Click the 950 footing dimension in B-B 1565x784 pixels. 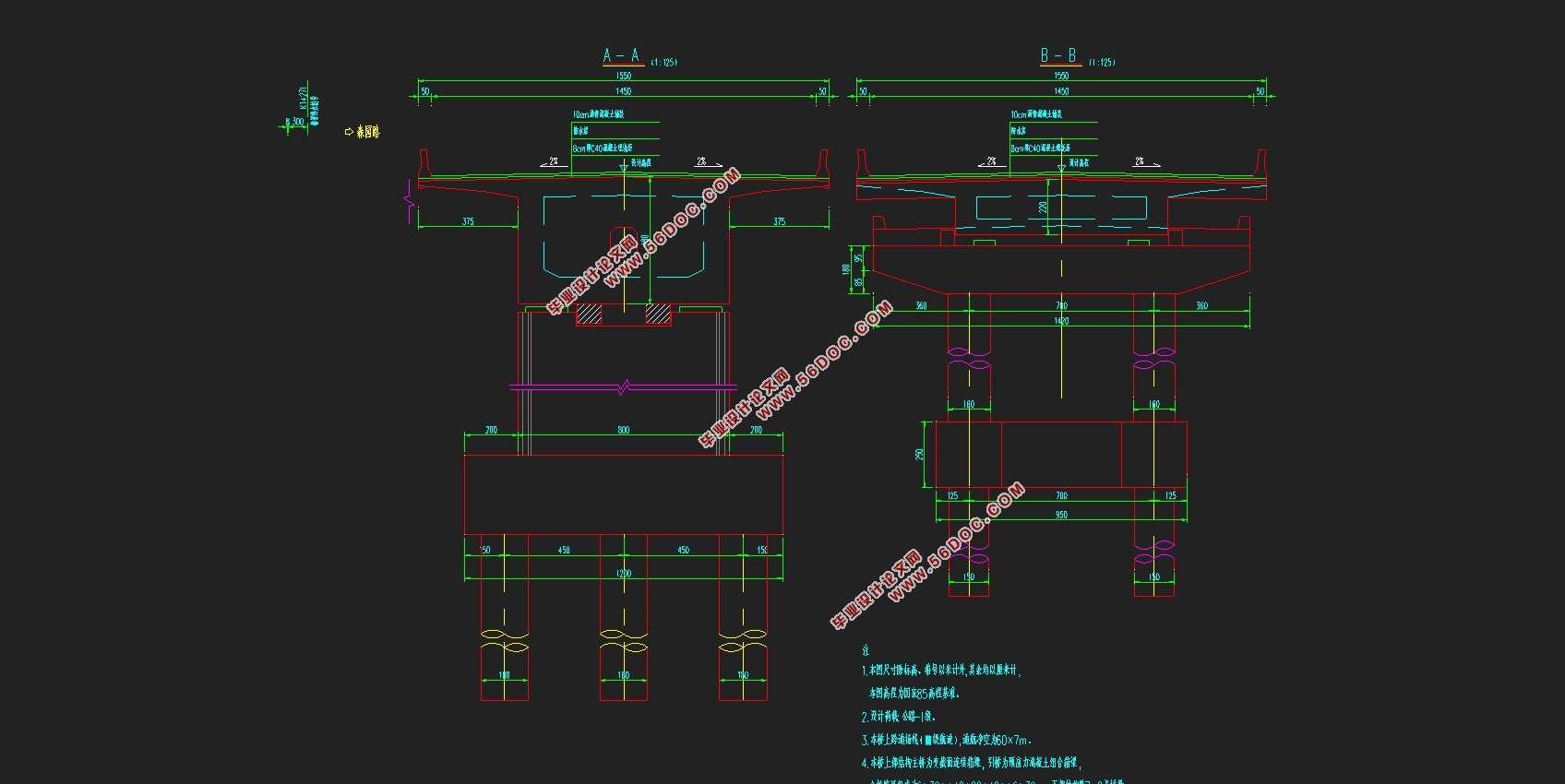(1061, 515)
